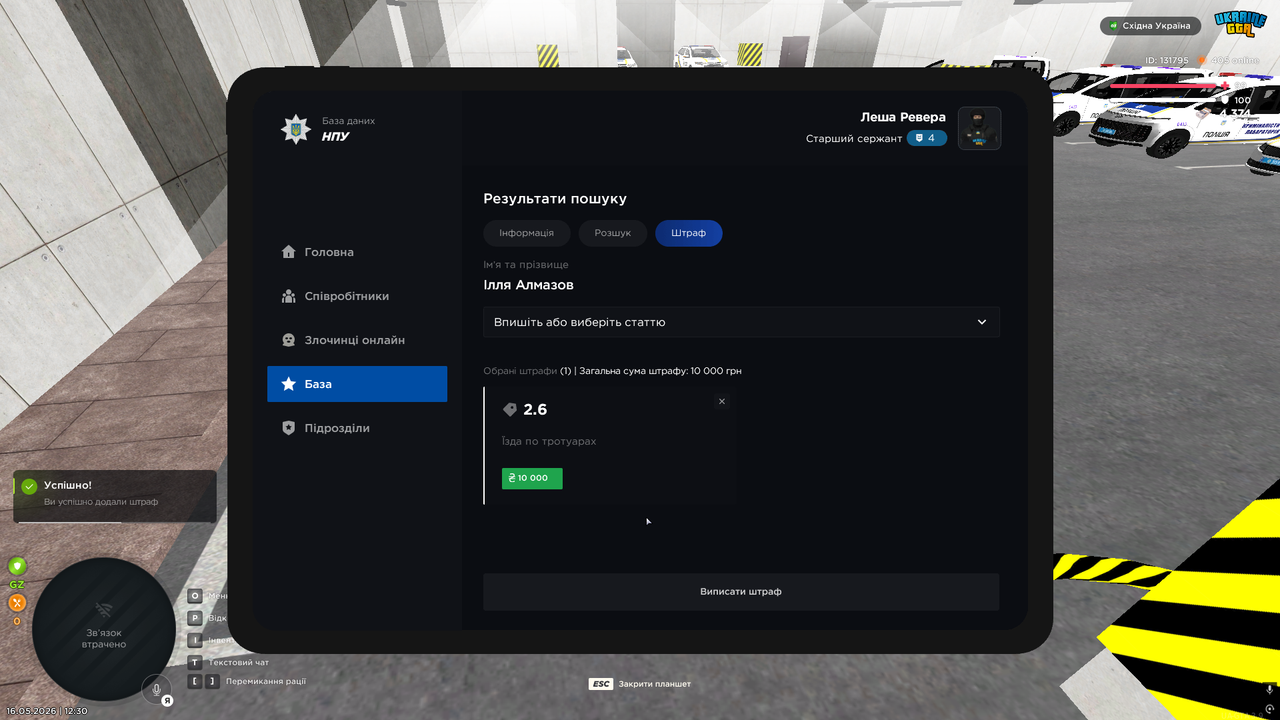This screenshot has height=720, width=1280.
Task: Click the Успішно! notification title
Action: tap(68, 485)
